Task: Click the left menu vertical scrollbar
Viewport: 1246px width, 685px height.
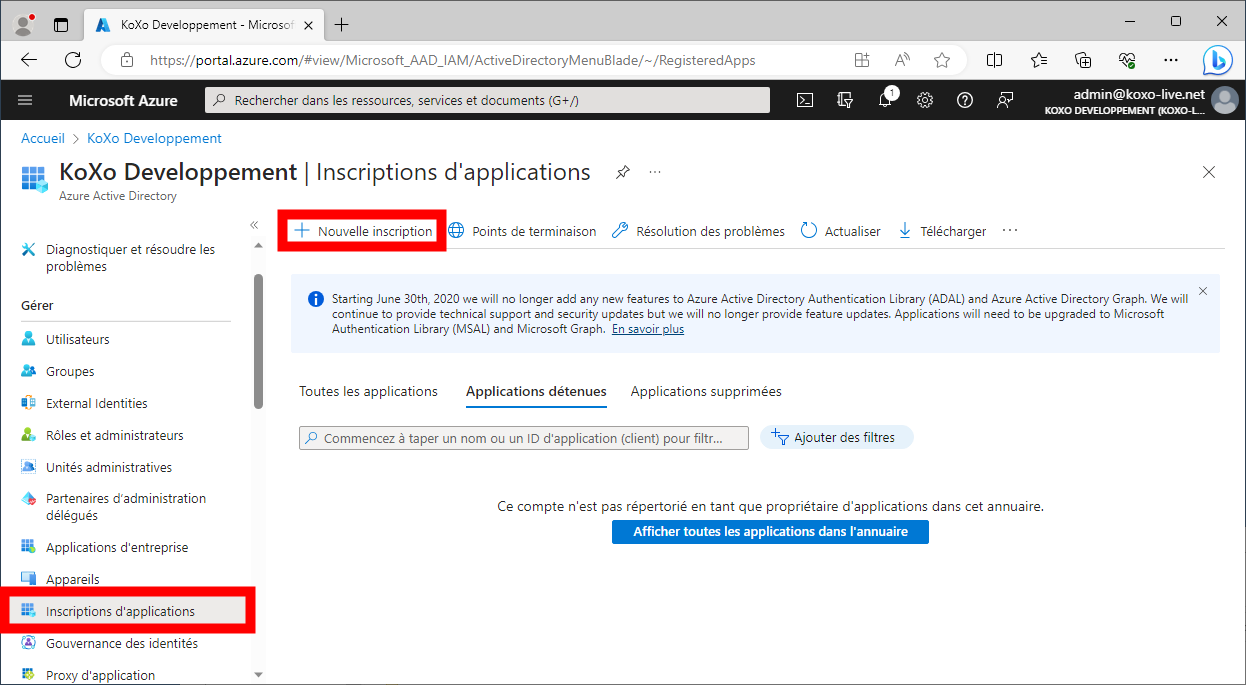Action: [258, 341]
